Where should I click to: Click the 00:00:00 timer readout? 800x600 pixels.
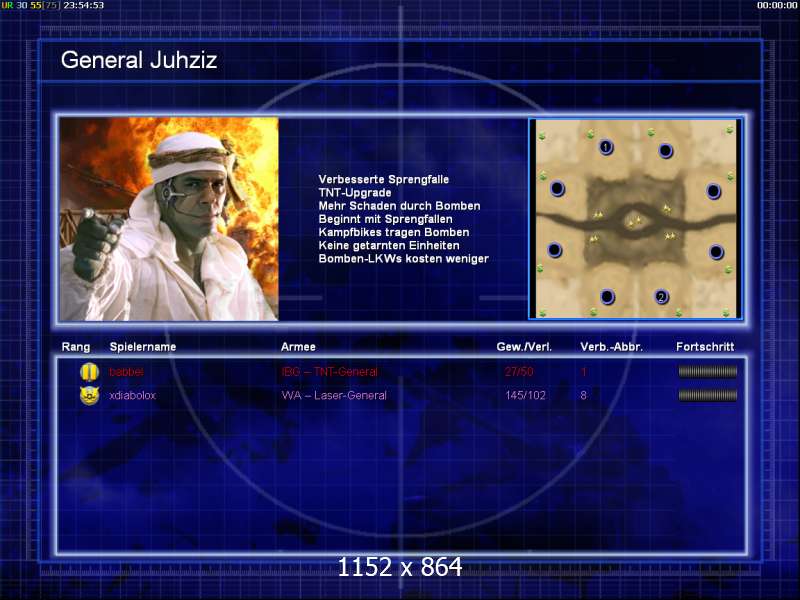coord(777,5)
